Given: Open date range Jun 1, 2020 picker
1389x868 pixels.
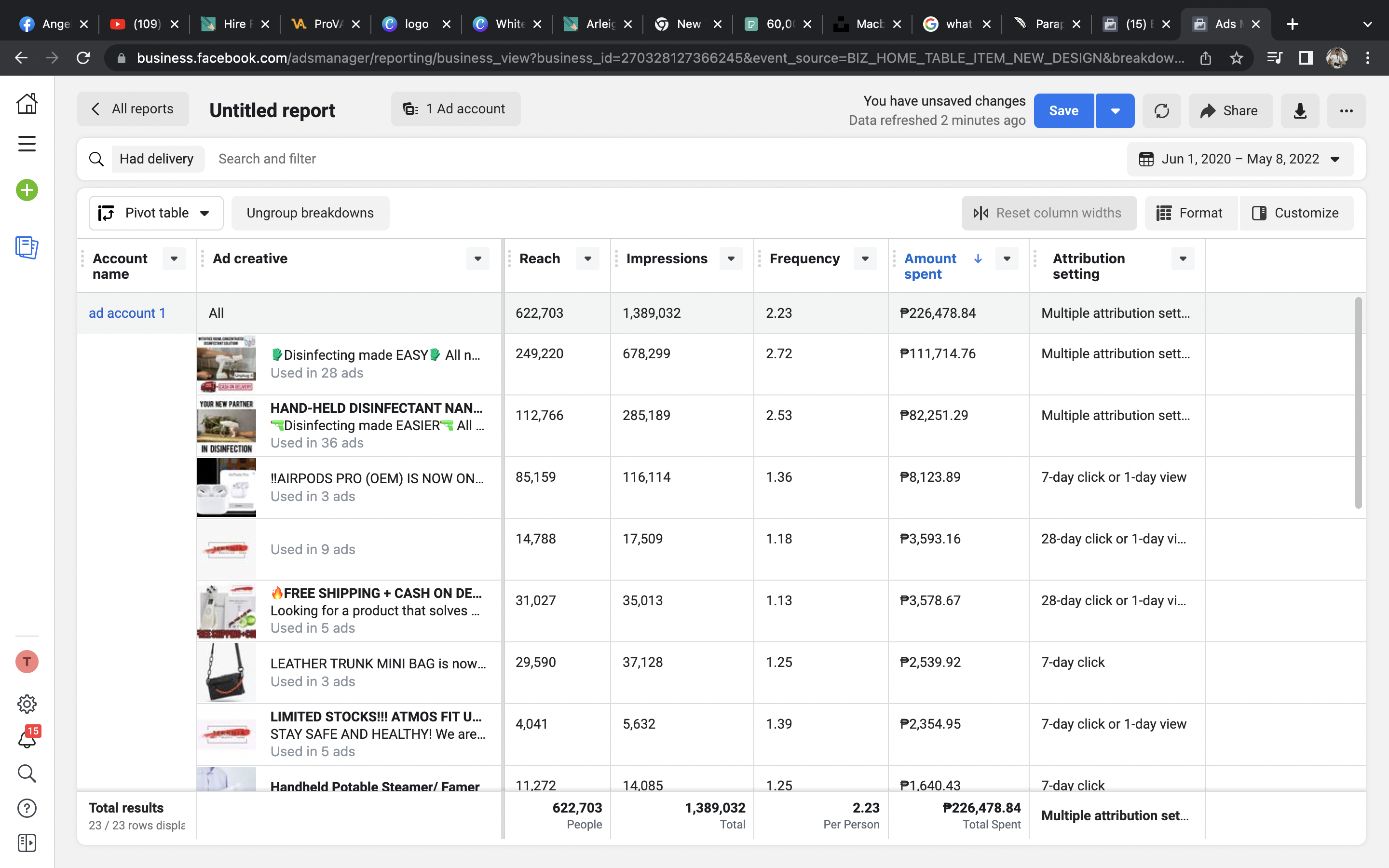Looking at the screenshot, I should point(1240,159).
